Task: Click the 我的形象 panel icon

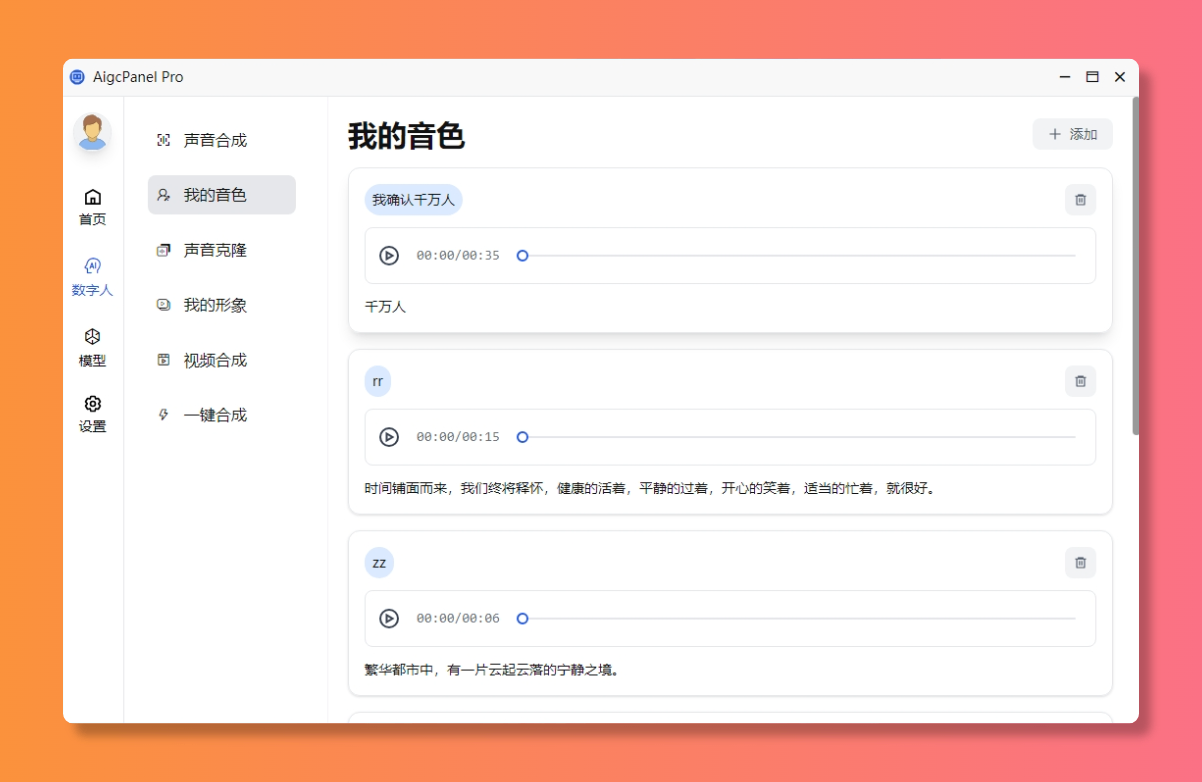Action: click(x=163, y=305)
